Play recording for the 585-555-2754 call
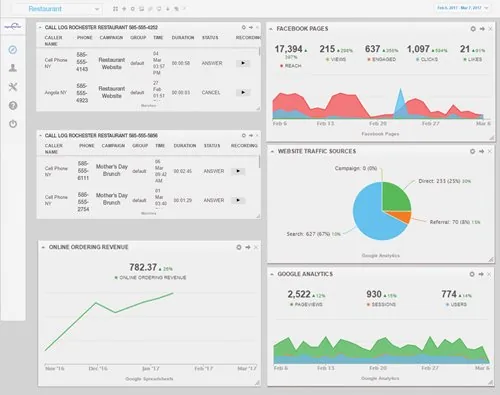The width and height of the screenshot is (500, 395). tap(238, 200)
